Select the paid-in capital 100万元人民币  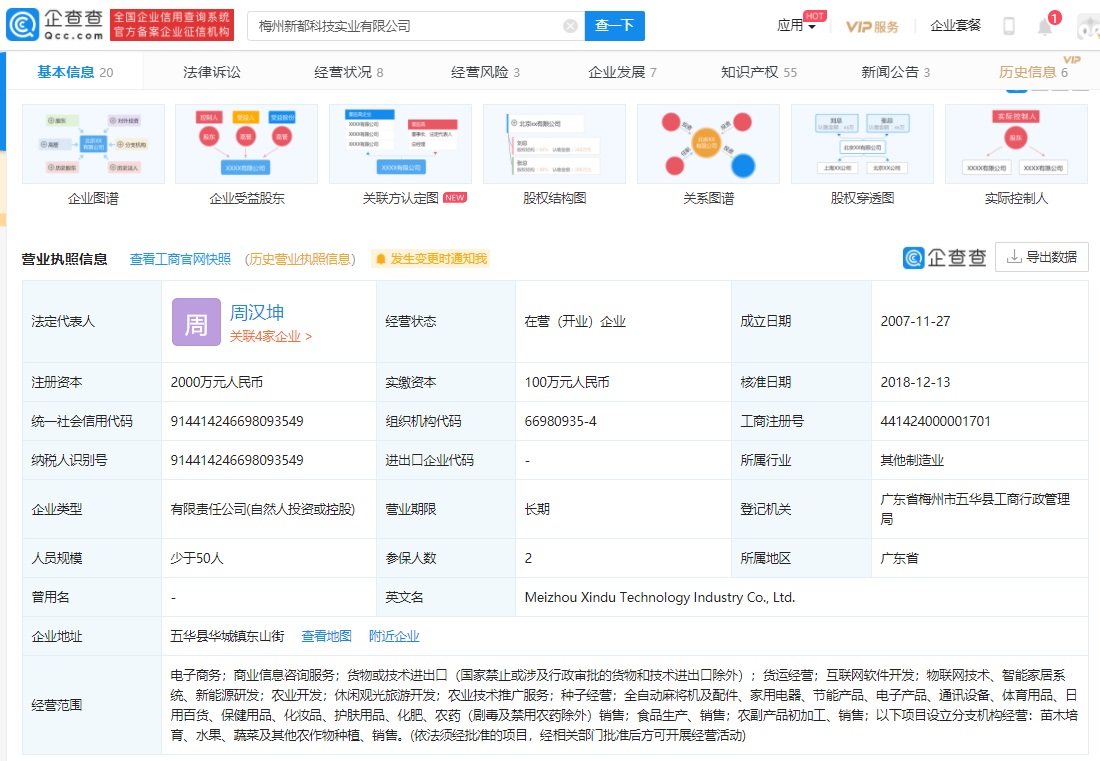click(x=567, y=382)
